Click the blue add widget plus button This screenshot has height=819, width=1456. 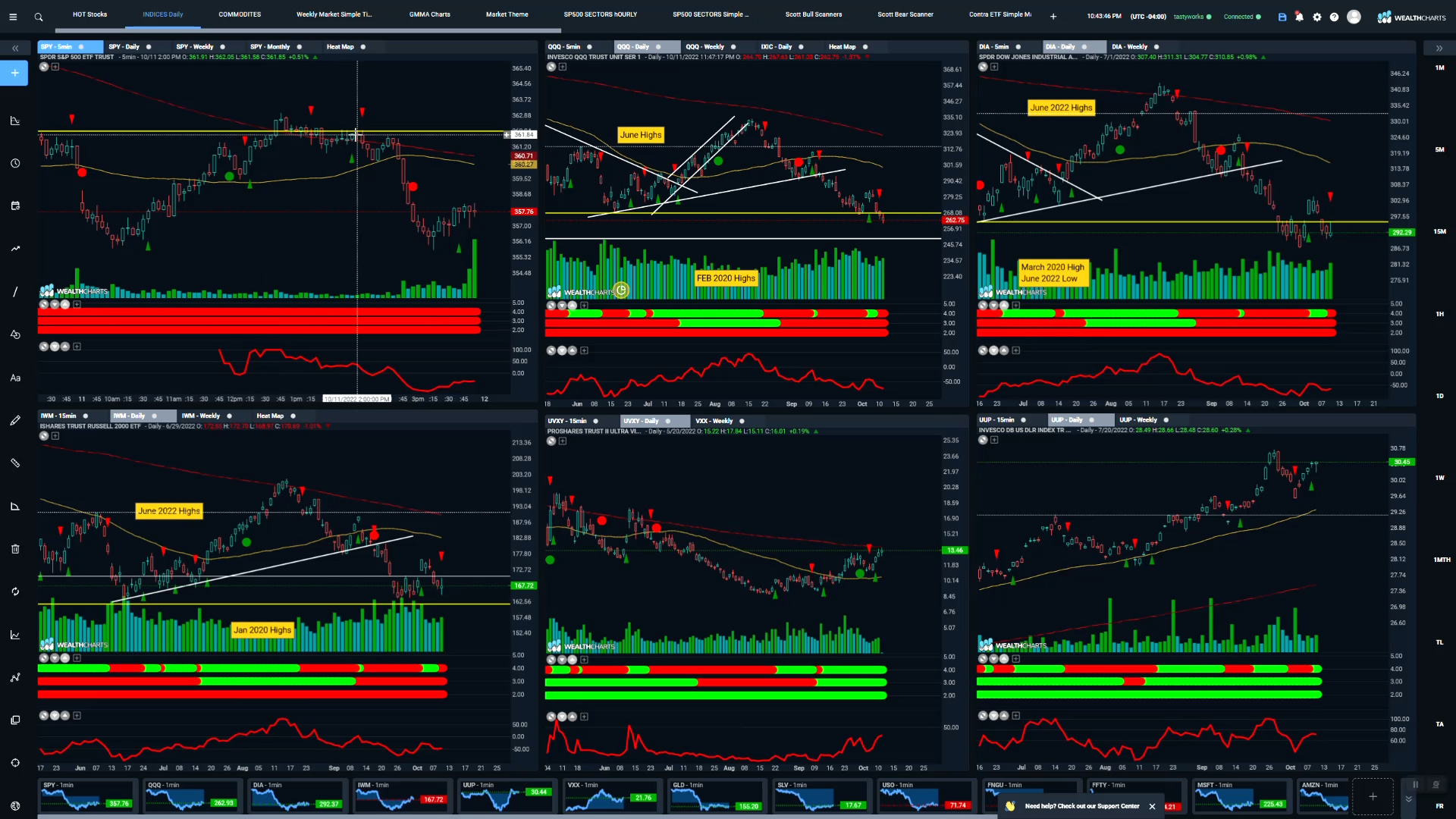click(x=14, y=73)
